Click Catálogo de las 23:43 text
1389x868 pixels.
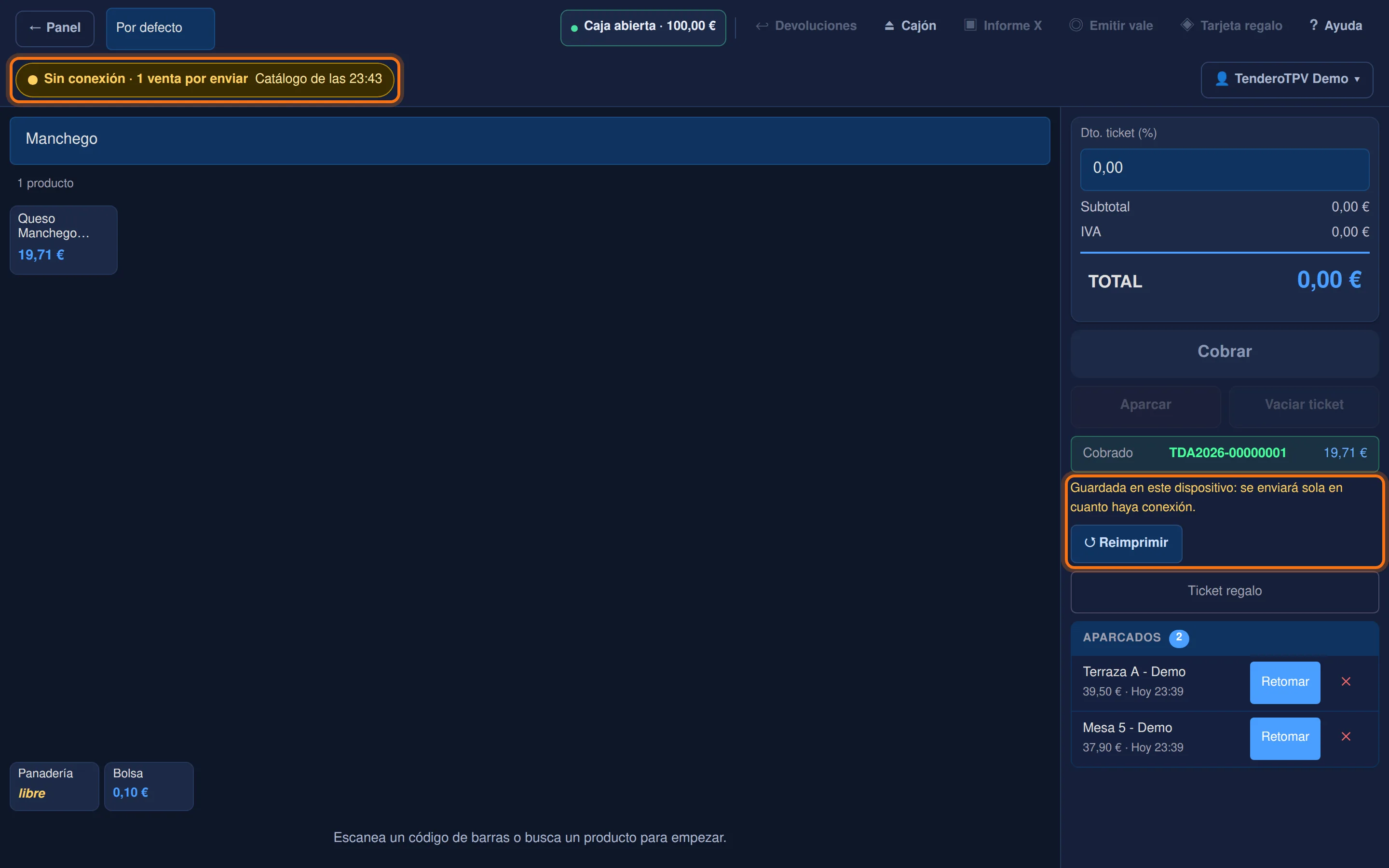[x=318, y=79]
